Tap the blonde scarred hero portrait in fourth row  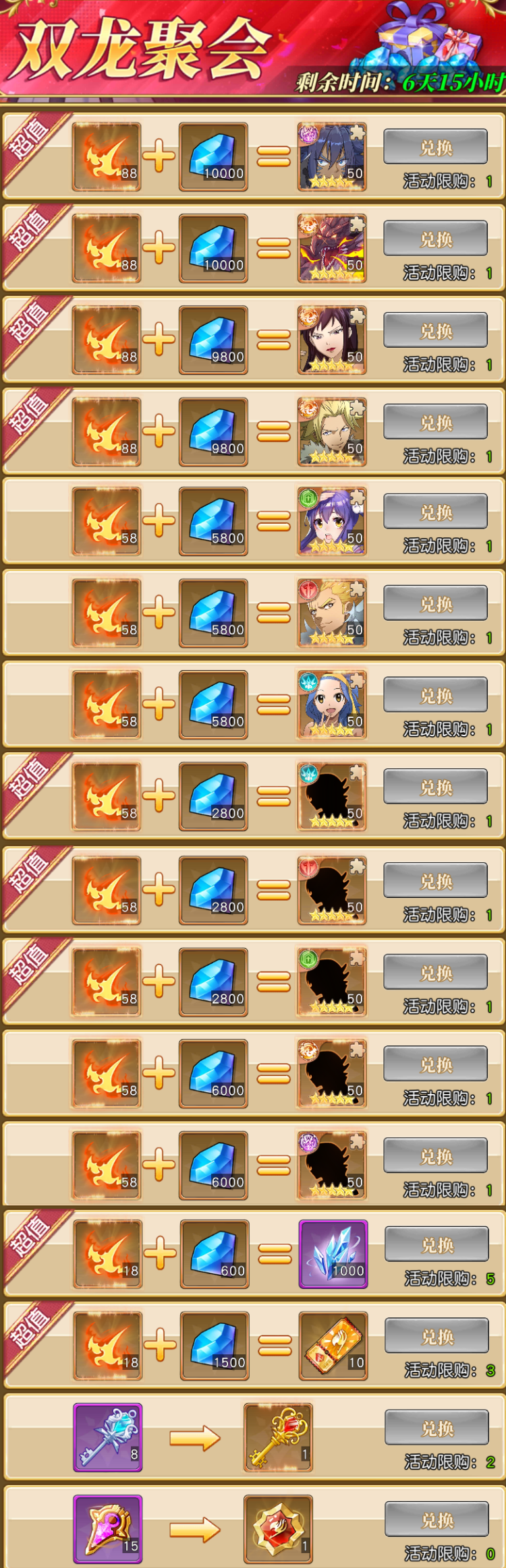pos(332,431)
